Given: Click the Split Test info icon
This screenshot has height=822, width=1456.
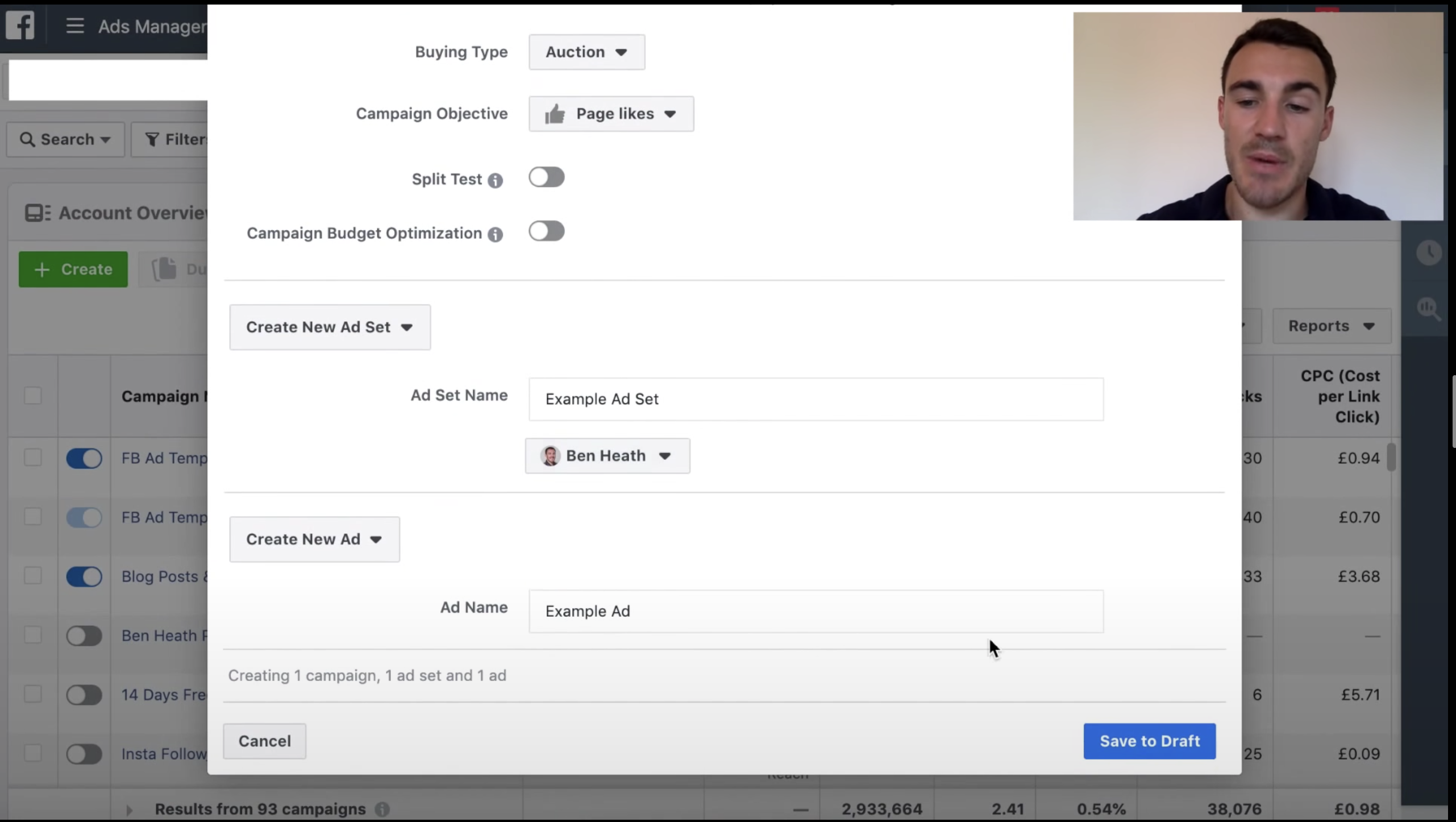Looking at the screenshot, I should (x=495, y=180).
